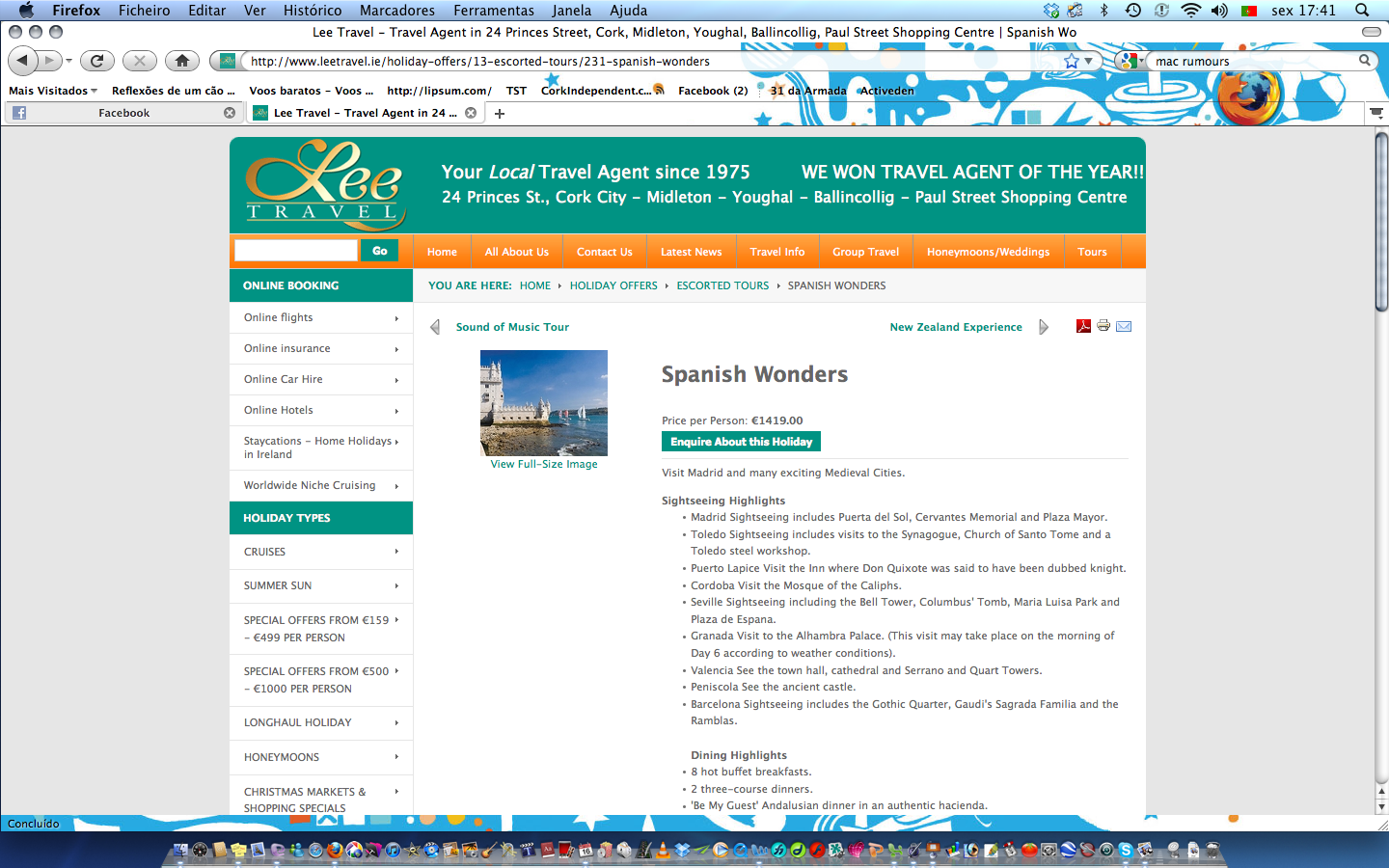Print the page using the printer icon
Screen dimensions: 1389x868
[x=1103, y=326]
